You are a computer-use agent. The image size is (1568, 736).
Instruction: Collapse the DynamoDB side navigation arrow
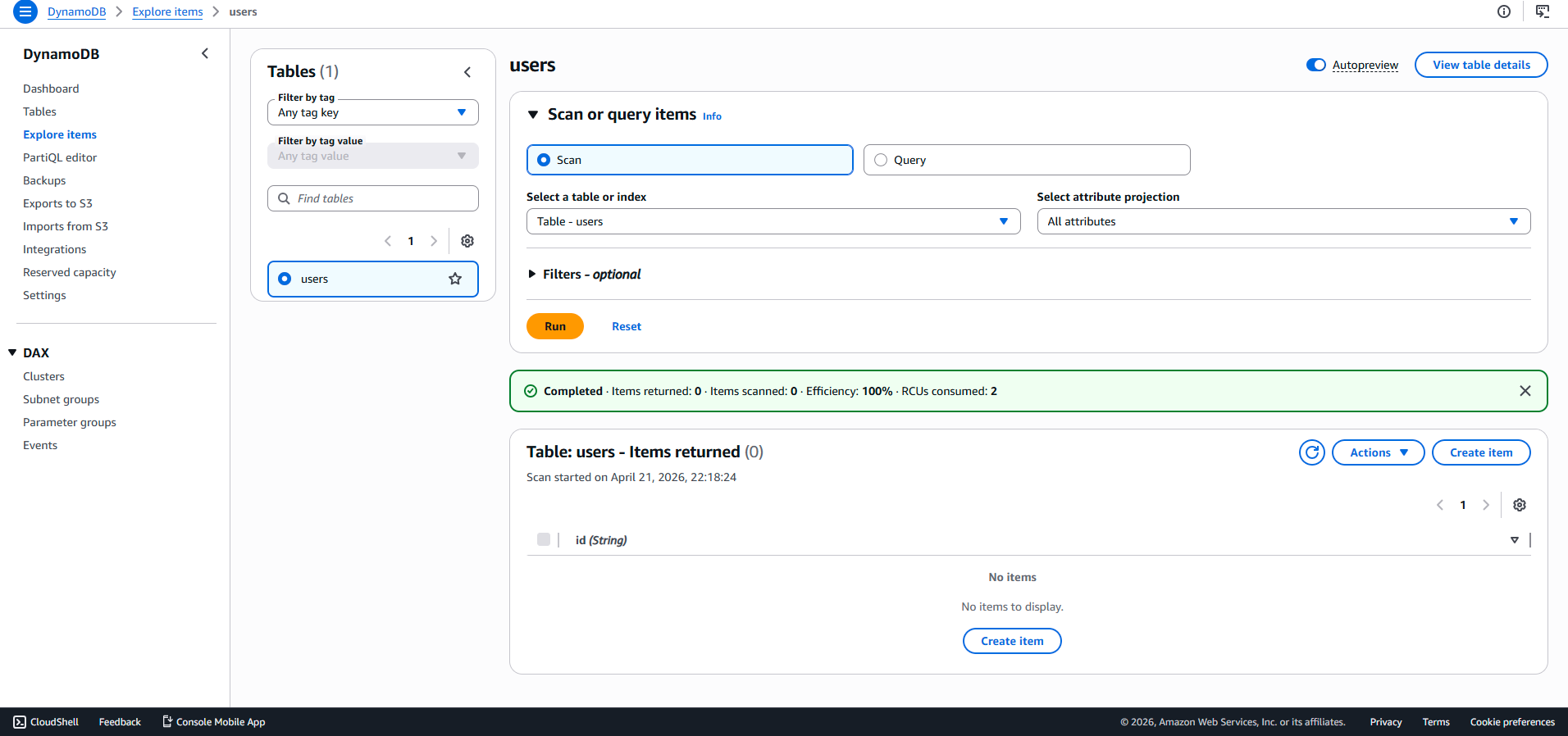[x=205, y=53]
